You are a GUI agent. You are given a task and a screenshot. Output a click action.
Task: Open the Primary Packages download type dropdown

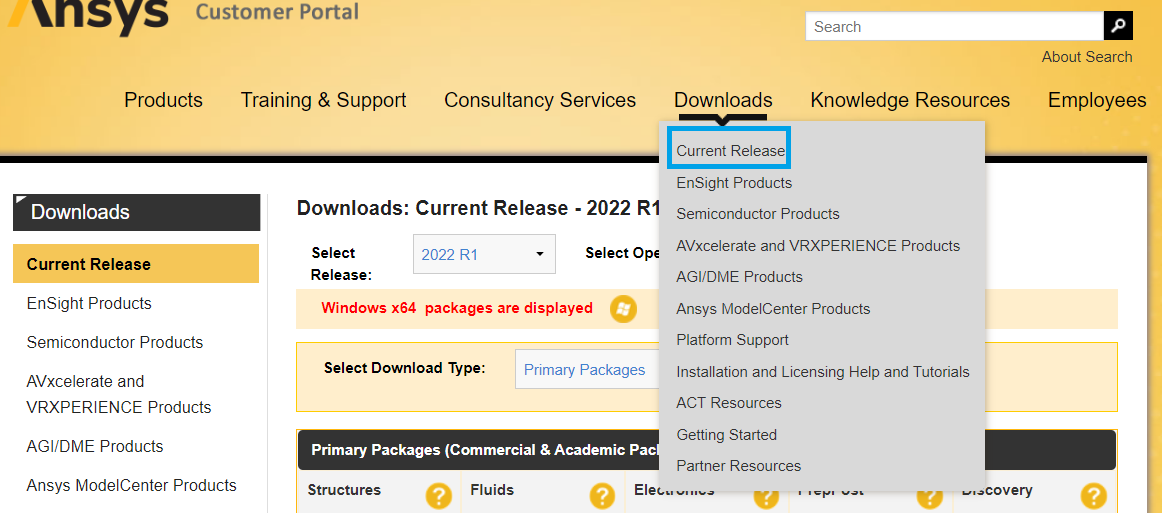pyautogui.click(x=587, y=370)
